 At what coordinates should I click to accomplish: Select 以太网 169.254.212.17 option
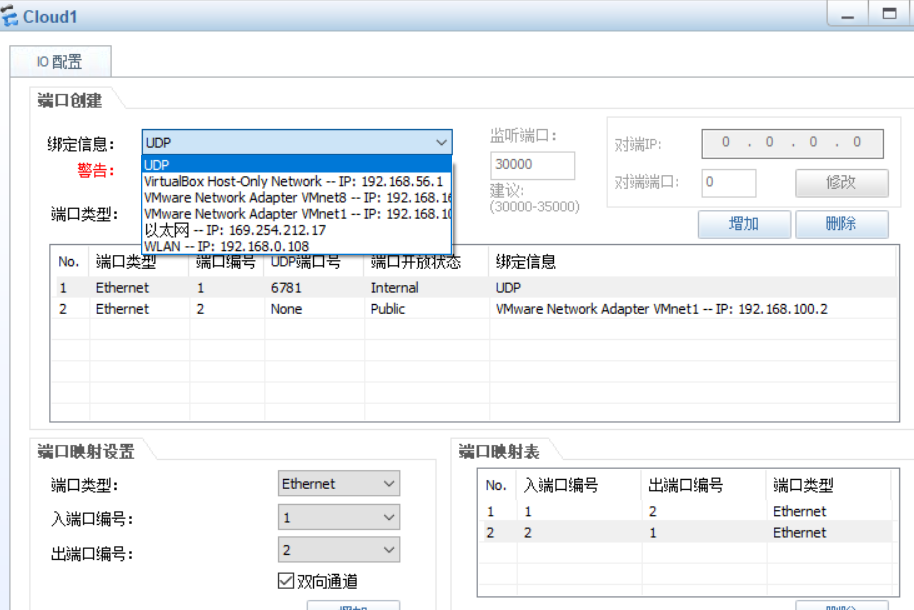297,230
